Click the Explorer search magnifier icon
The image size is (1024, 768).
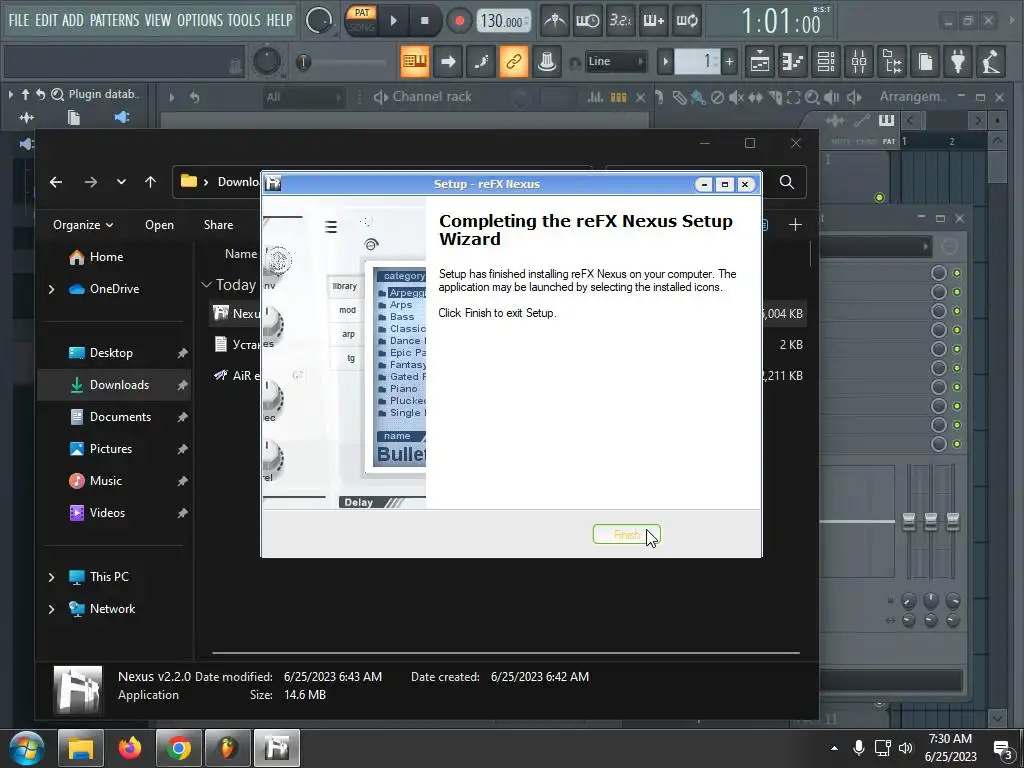[787, 182]
